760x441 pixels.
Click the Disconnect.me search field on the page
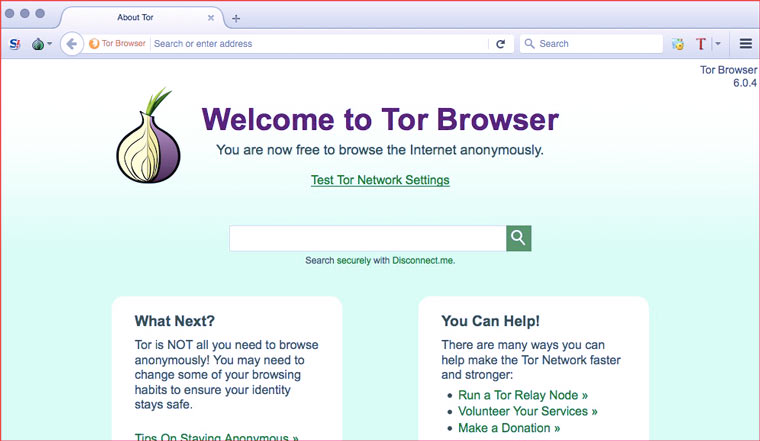(x=368, y=238)
